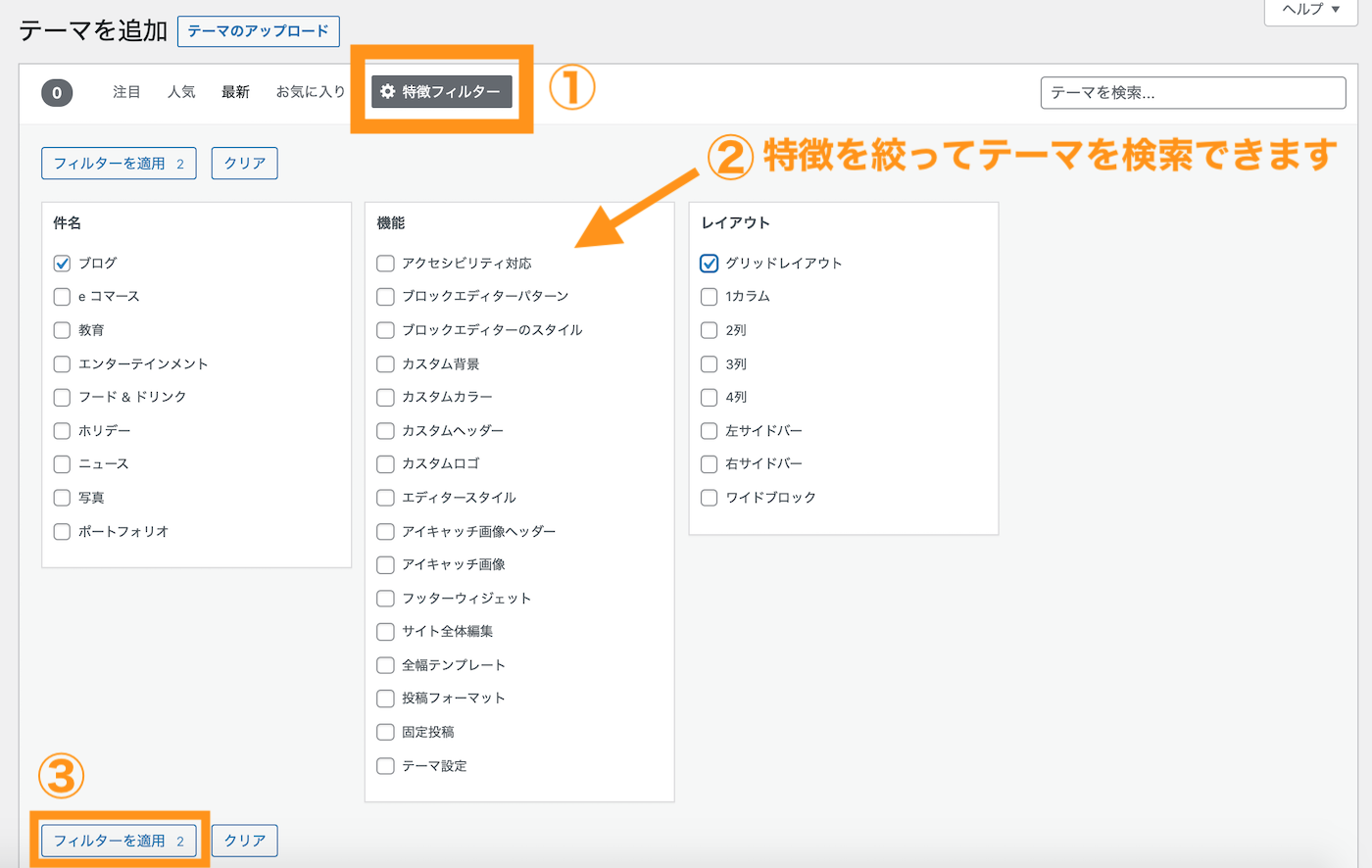This screenshot has height=868, width=1372.
Task: Select the 右サイドバー checkbox
Action: (x=710, y=464)
